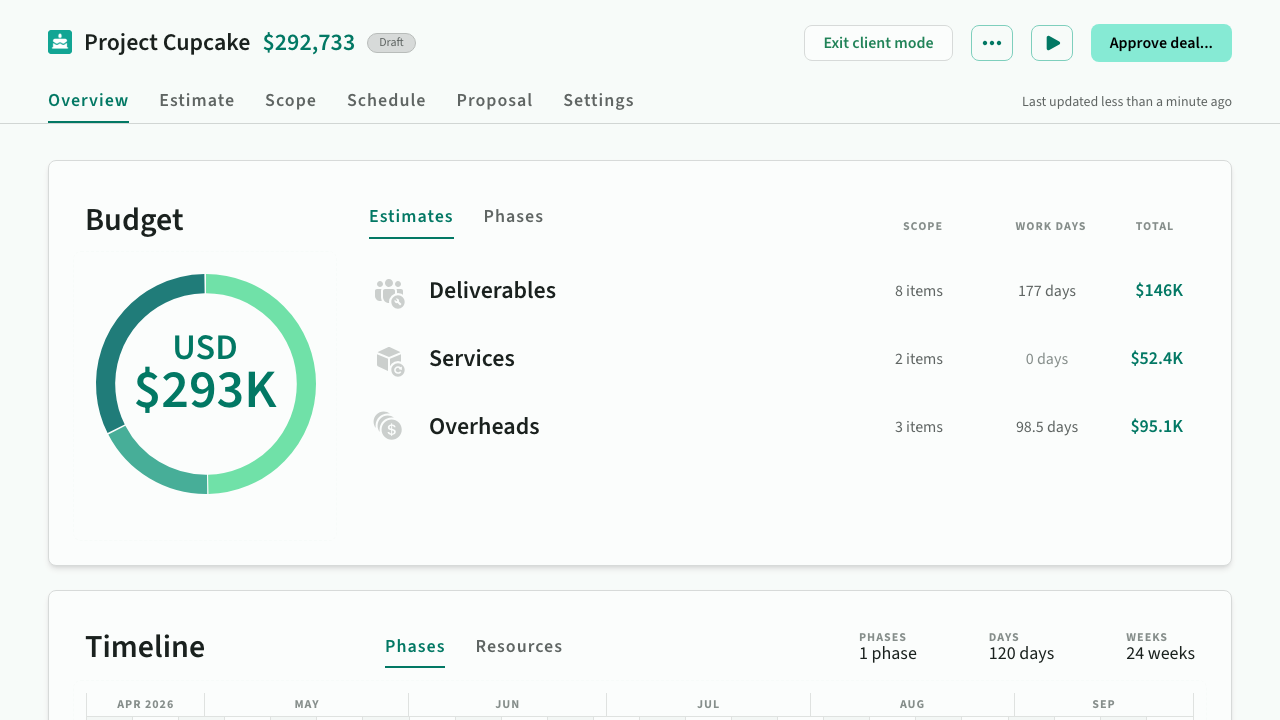Switch to the Scope tab
1280x720 pixels.
click(290, 100)
